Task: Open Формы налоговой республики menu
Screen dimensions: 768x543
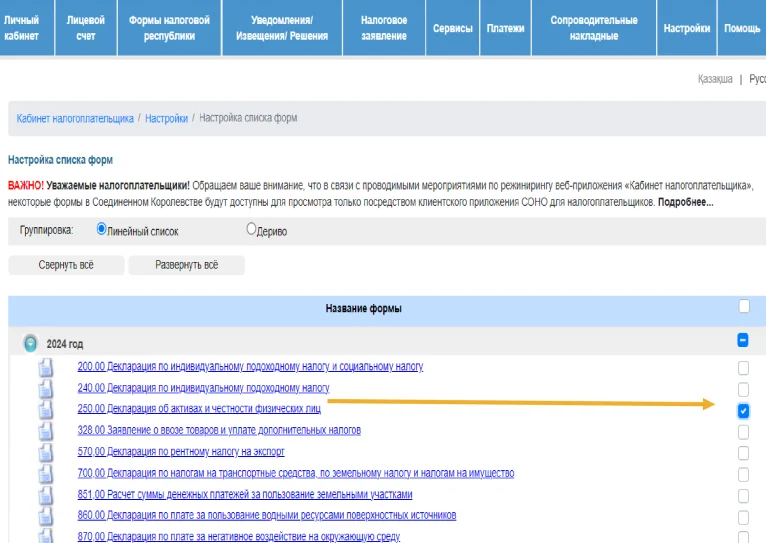Action: click(169, 28)
